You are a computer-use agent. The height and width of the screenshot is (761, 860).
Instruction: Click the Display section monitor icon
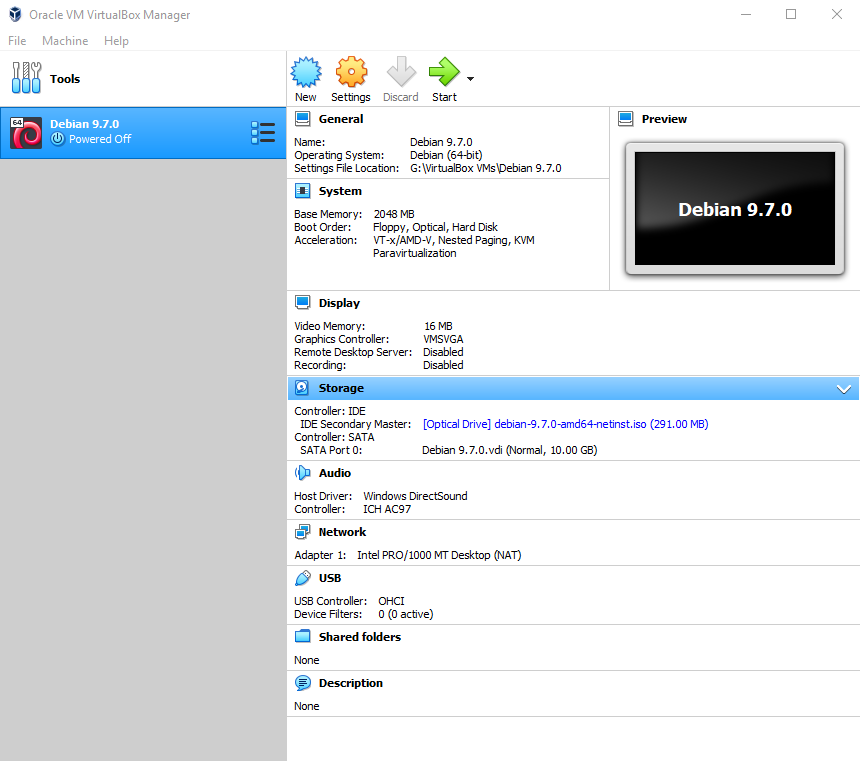point(303,303)
